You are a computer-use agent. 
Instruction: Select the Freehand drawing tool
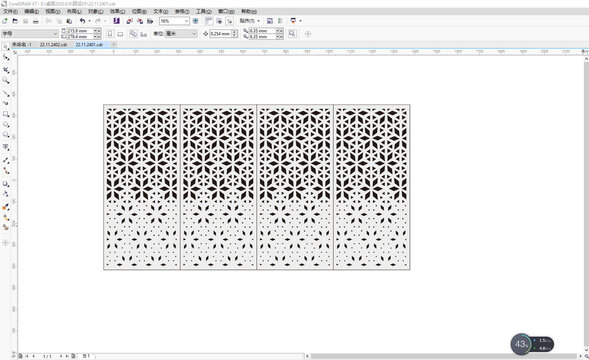(x=6, y=94)
